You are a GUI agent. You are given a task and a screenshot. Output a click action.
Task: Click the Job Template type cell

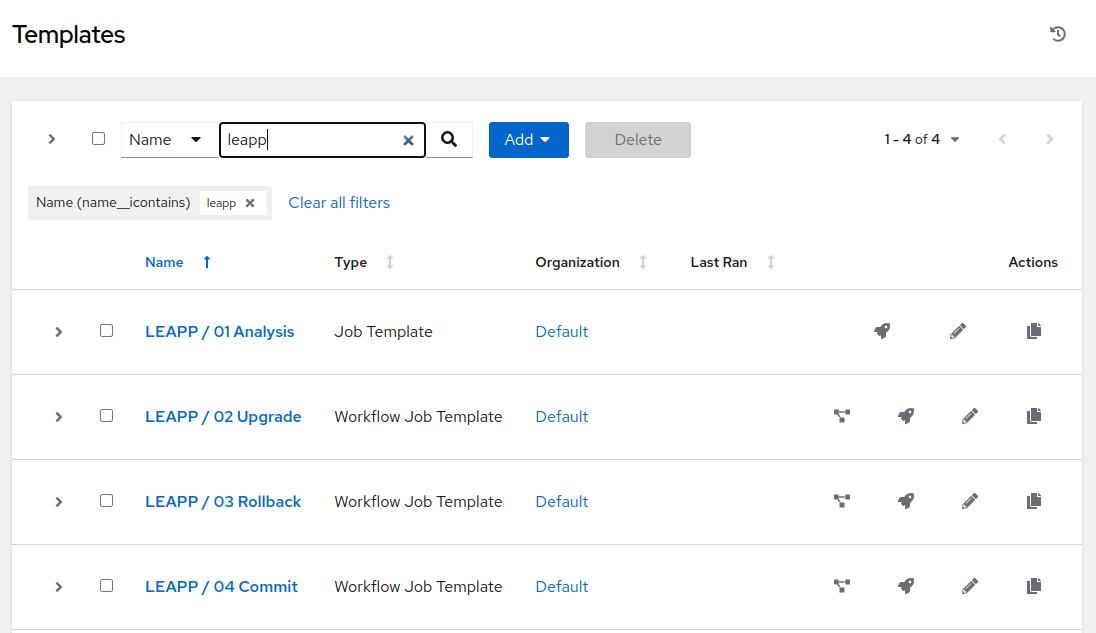point(383,332)
